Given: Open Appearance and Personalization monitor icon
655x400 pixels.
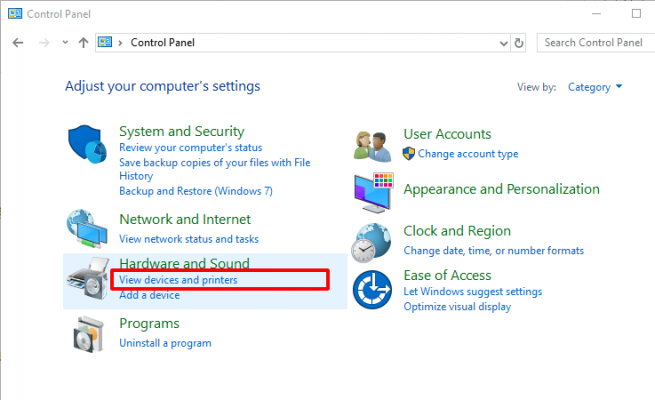Looking at the screenshot, I should tap(373, 189).
